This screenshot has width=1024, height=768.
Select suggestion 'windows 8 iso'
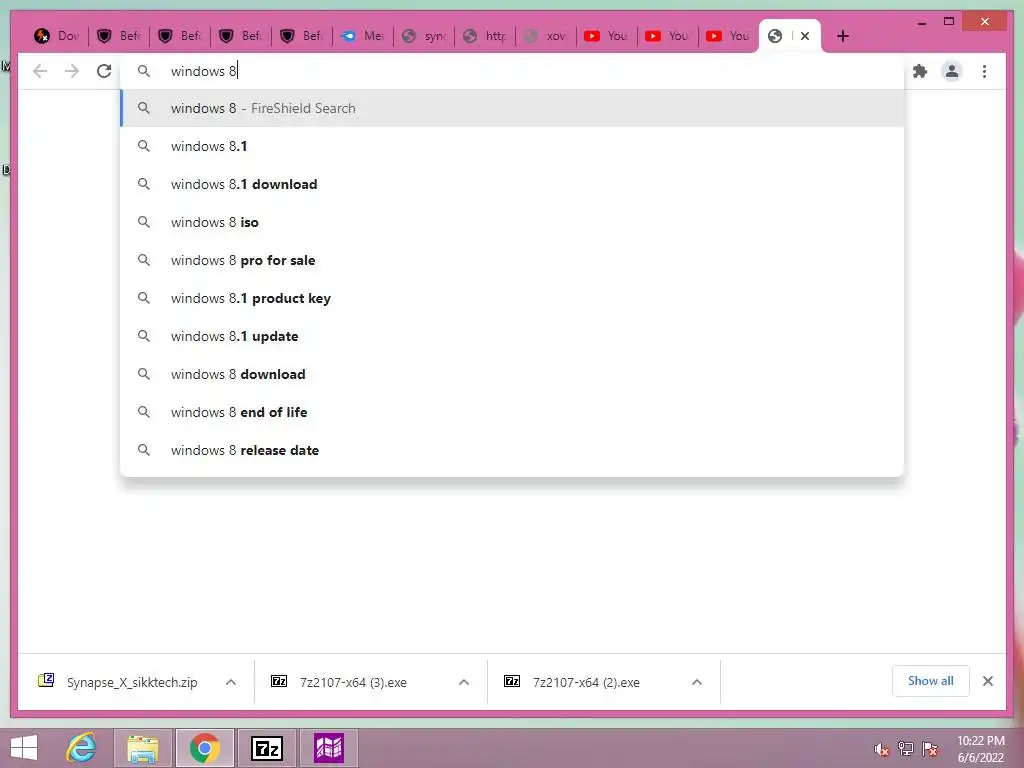tap(513, 222)
